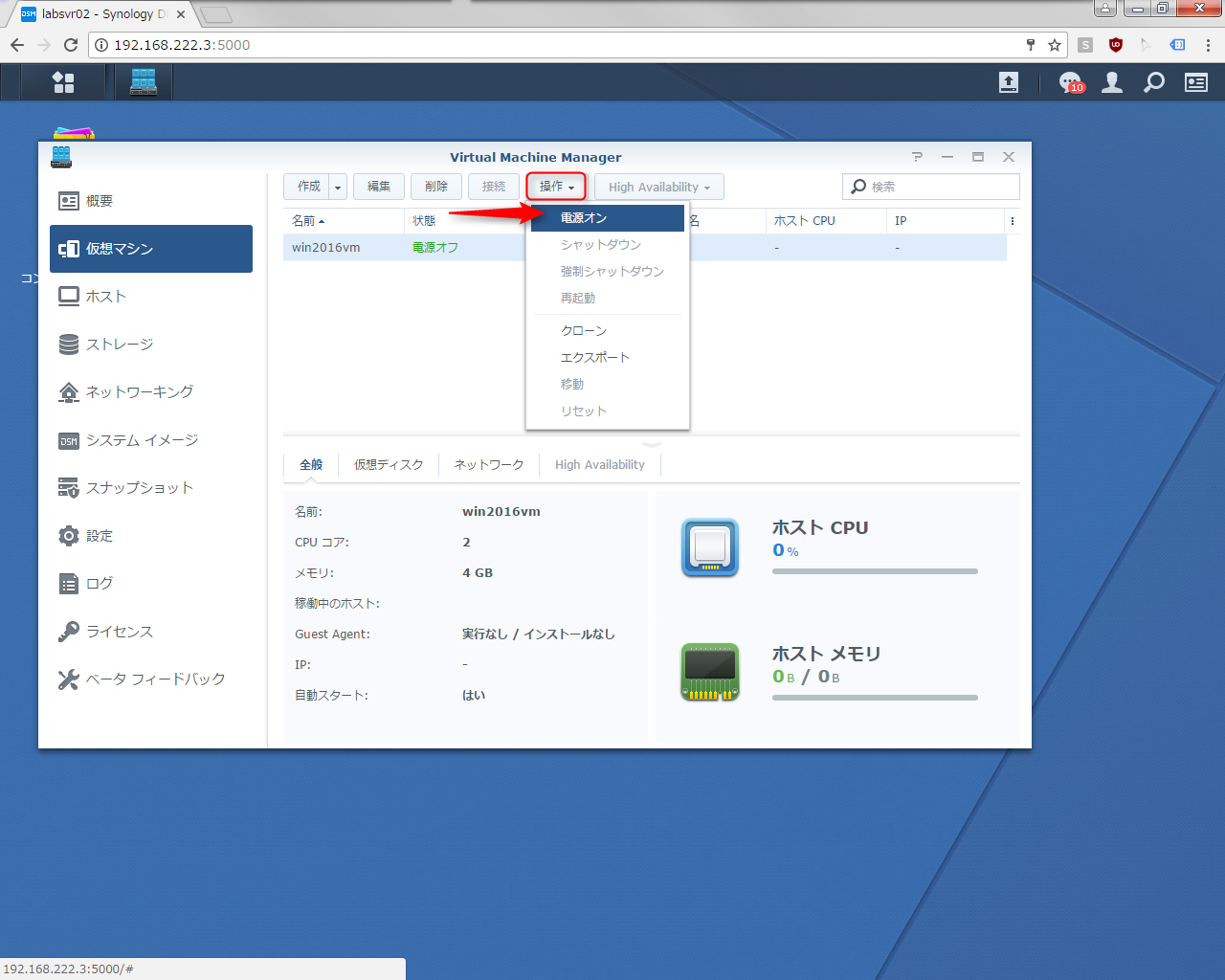Open the 概要 overview section
This screenshot has width=1225, height=980.
[151, 201]
